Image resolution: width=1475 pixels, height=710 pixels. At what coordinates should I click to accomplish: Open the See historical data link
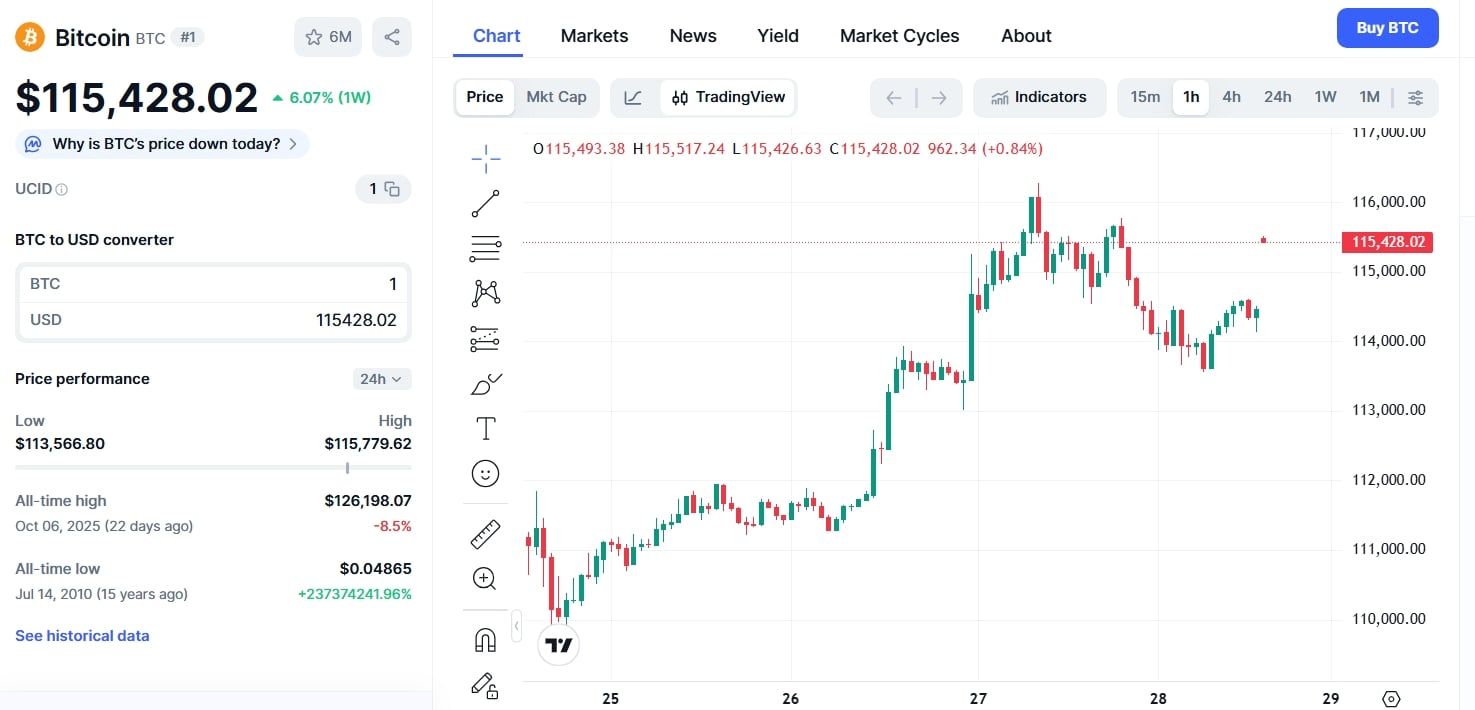coord(81,635)
